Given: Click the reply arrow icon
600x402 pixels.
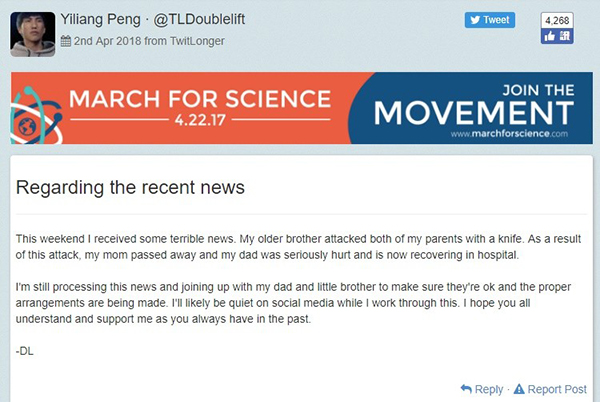Looking at the screenshot, I should point(466,389).
